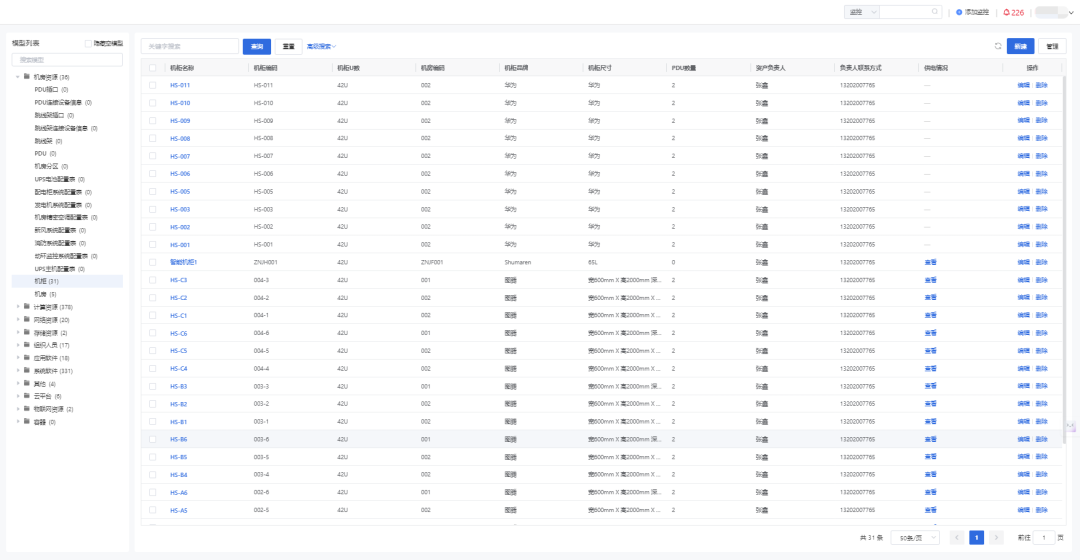
Task: Click the power supply view link in the HS-C3 row
Action: tap(931, 280)
